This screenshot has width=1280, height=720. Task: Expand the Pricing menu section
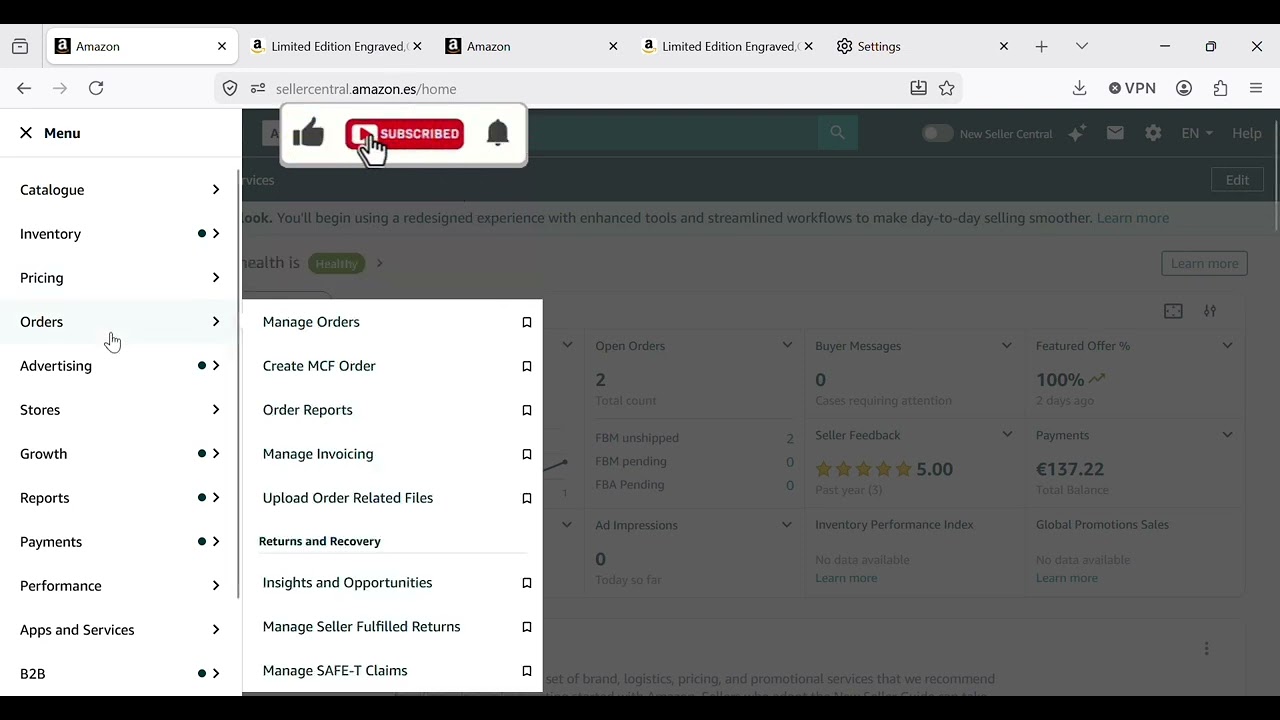coord(120,278)
